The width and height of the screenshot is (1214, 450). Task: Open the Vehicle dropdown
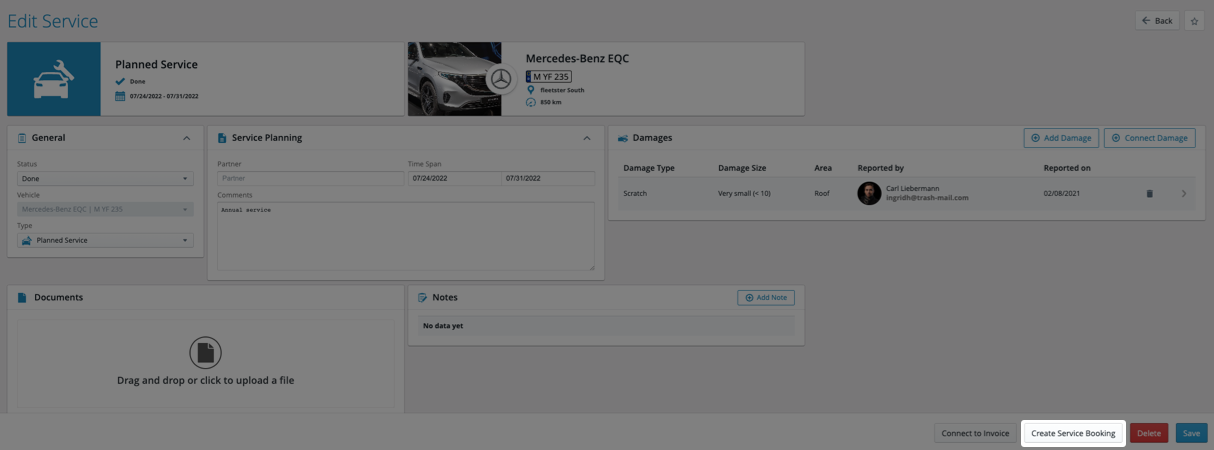(x=105, y=209)
